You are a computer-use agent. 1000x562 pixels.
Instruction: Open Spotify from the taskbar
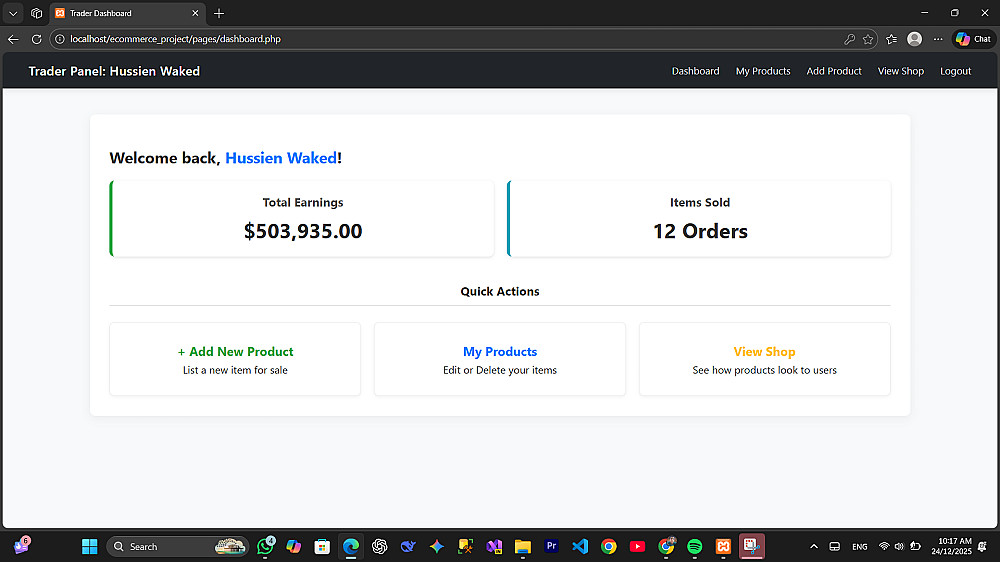[x=695, y=547]
